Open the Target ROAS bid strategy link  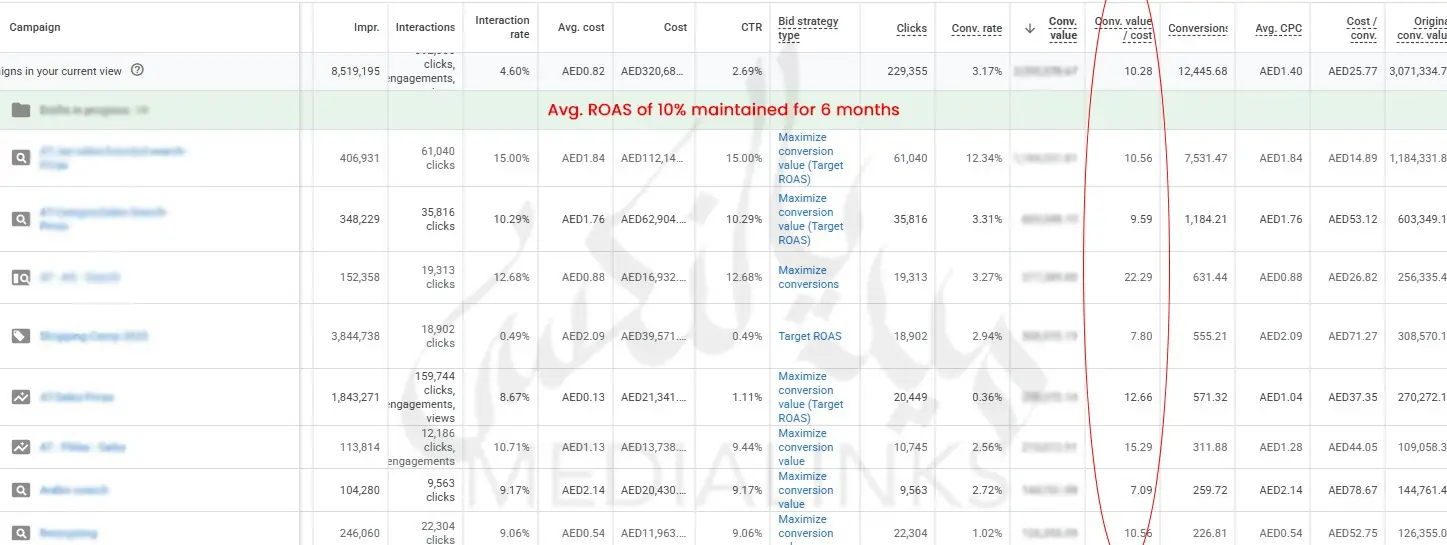[x=809, y=337]
